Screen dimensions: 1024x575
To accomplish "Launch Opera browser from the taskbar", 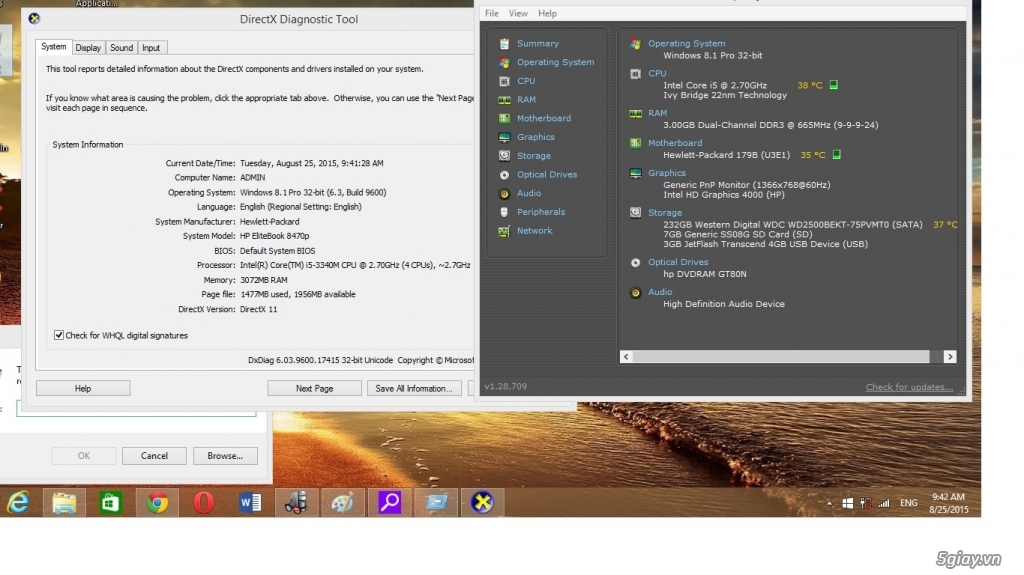I will 204,502.
